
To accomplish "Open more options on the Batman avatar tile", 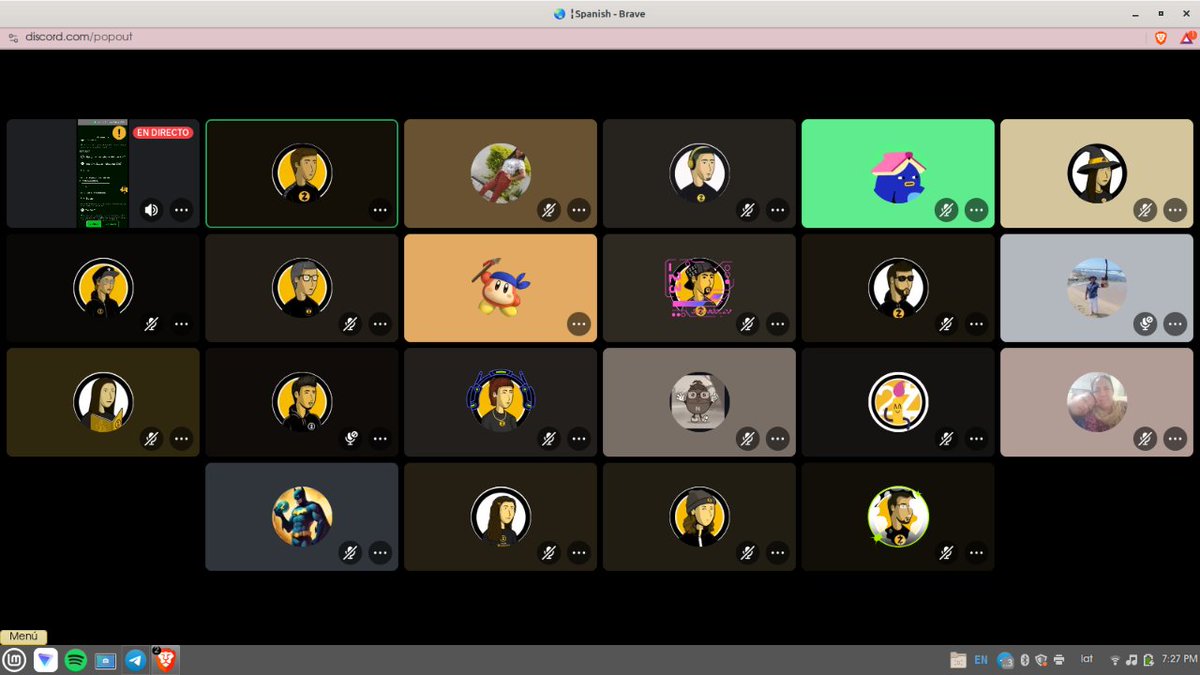I will pos(380,552).
